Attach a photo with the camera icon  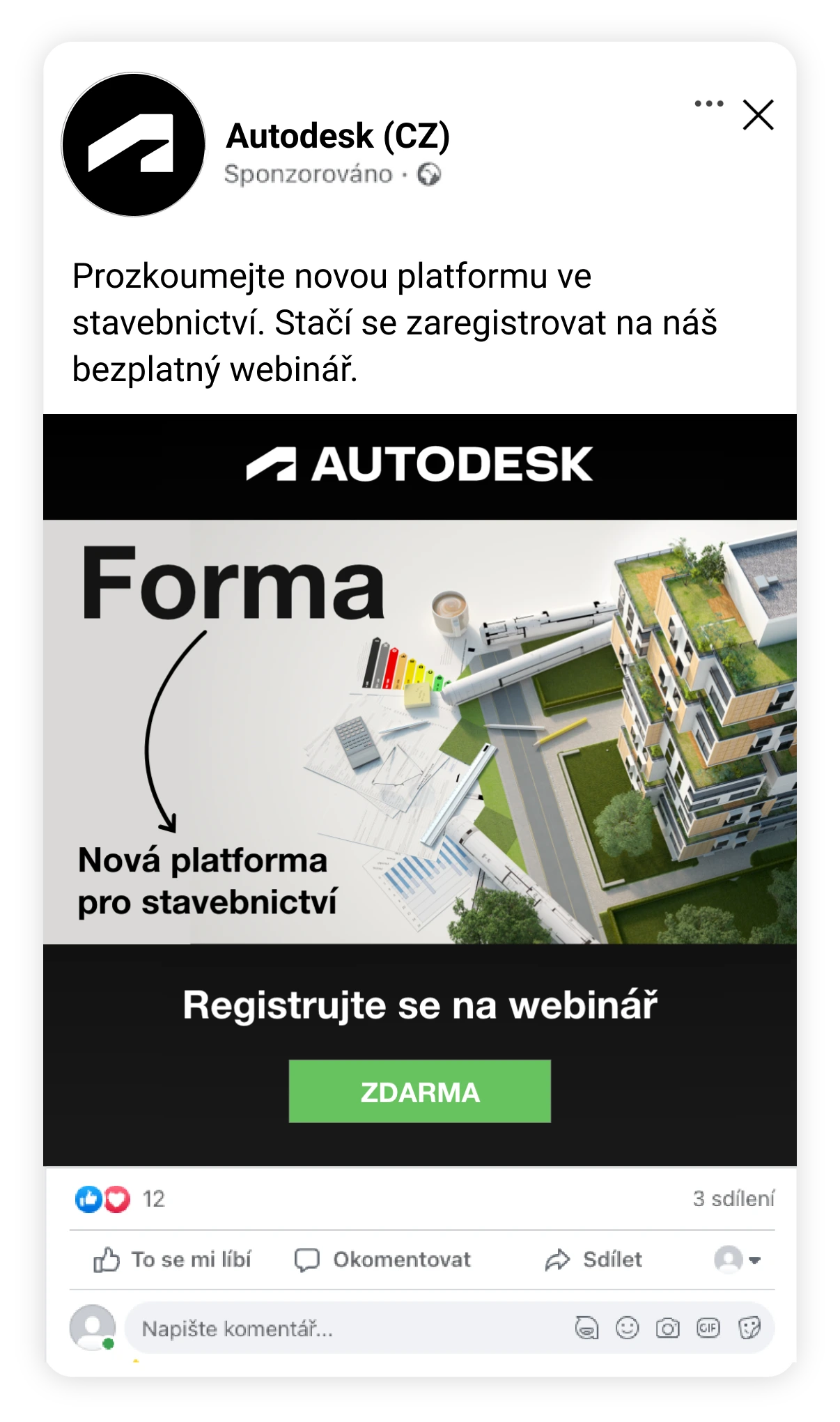667,1328
